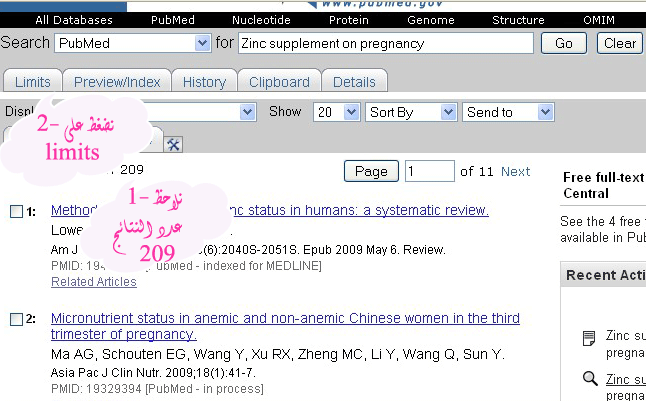This screenshot has height=401, width=646.
Task: Open the Preview/Index tab
Action: pyautogui.click(x=117, y=82)
